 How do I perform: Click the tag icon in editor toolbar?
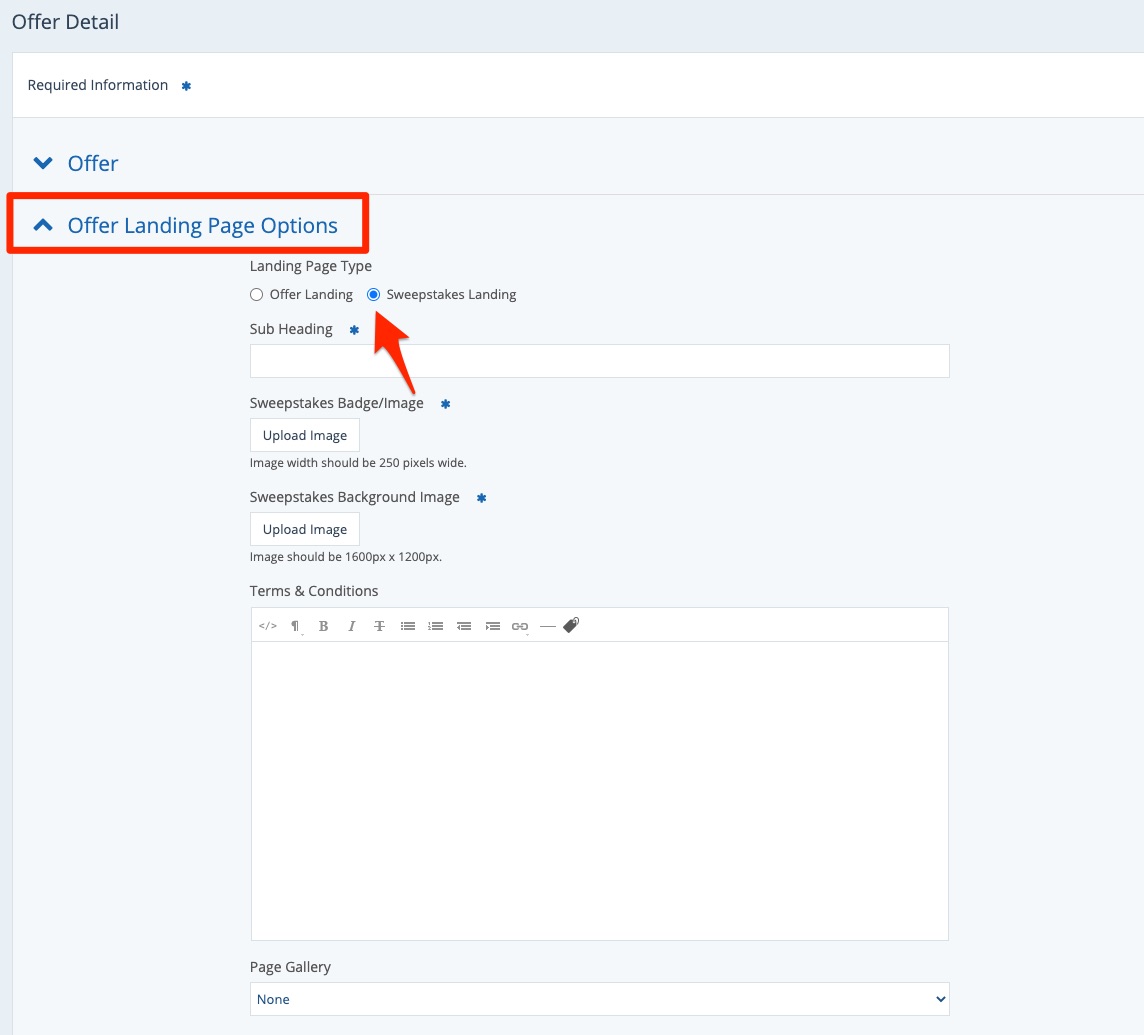(571, 625)
